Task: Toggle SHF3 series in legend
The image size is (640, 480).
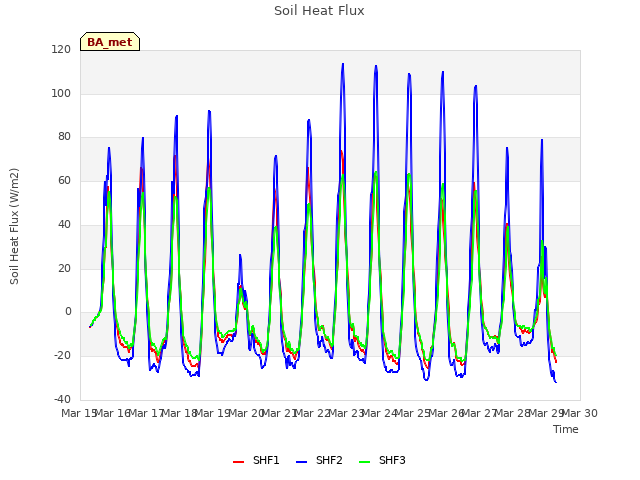Action: (382, 460)
